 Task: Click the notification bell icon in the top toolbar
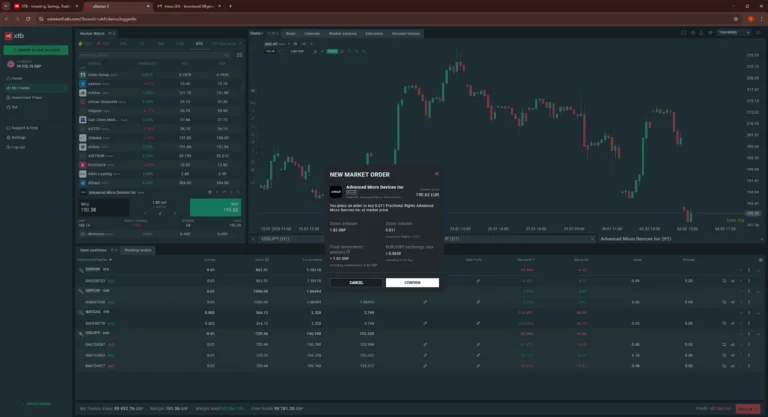pos(701,33)
